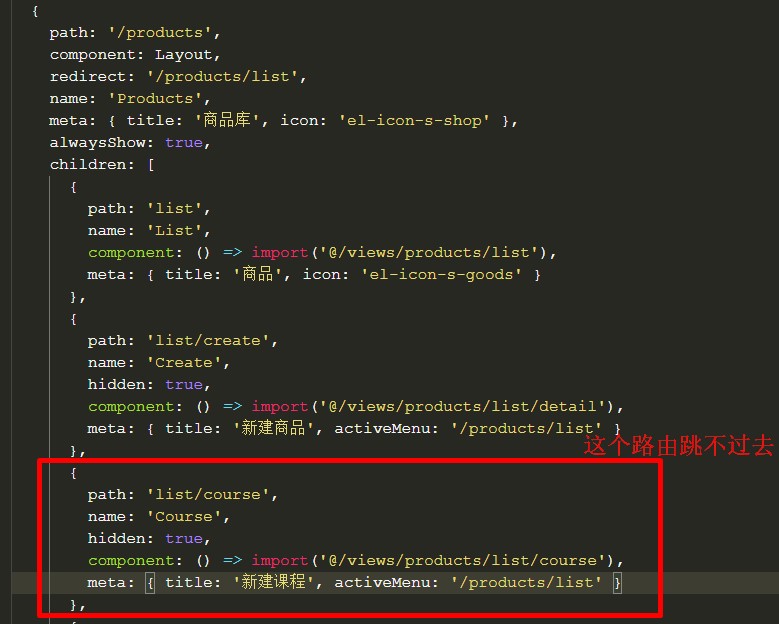This screenshot has width=779, height=624.
Task: Click the '新建商品' title string
Action: click(x=274, y=428)
